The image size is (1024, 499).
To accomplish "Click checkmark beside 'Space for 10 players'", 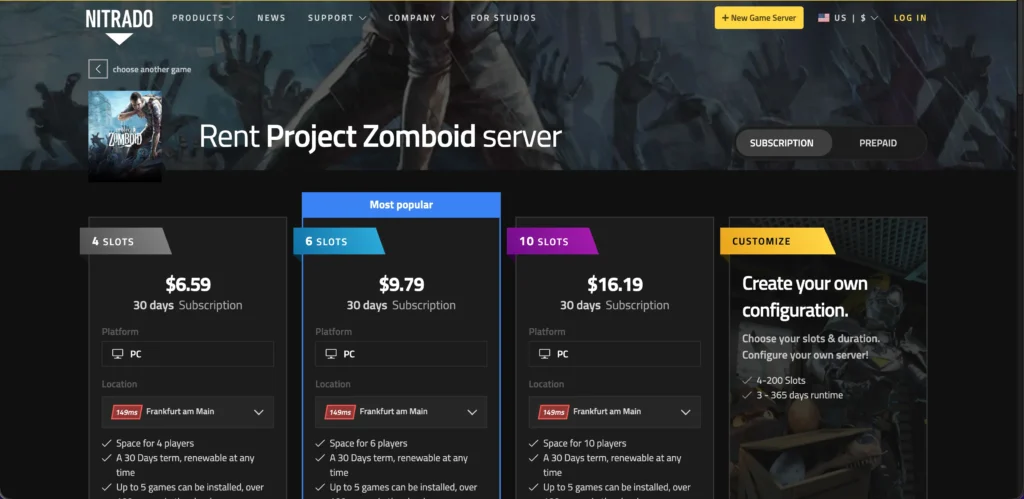I will coord(534,443).
